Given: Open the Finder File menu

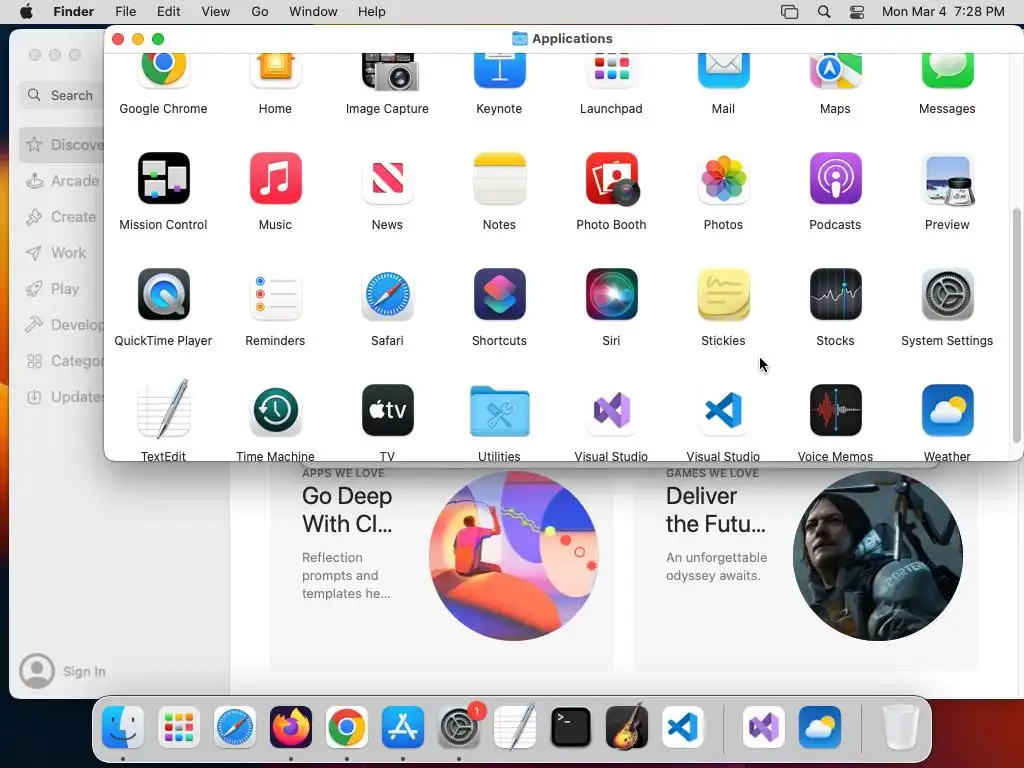Looking at the screenshot, I should coord(125,12).
